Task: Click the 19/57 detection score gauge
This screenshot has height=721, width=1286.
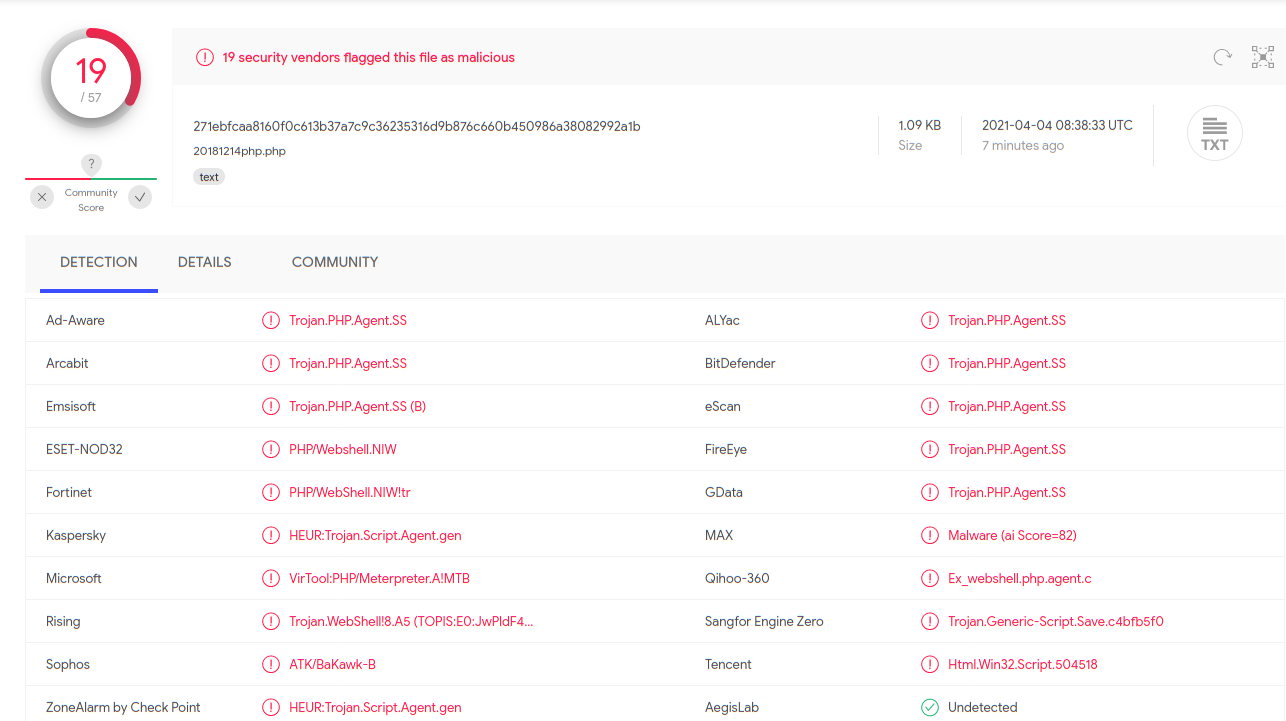Action: tap(91, 78)
